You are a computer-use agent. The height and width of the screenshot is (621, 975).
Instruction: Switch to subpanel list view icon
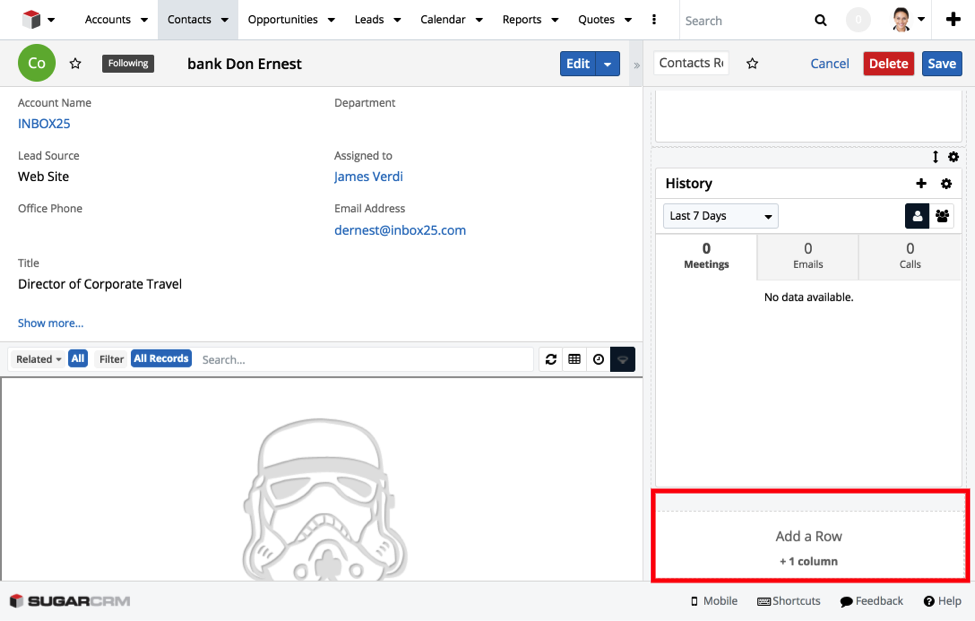(575, 359)
